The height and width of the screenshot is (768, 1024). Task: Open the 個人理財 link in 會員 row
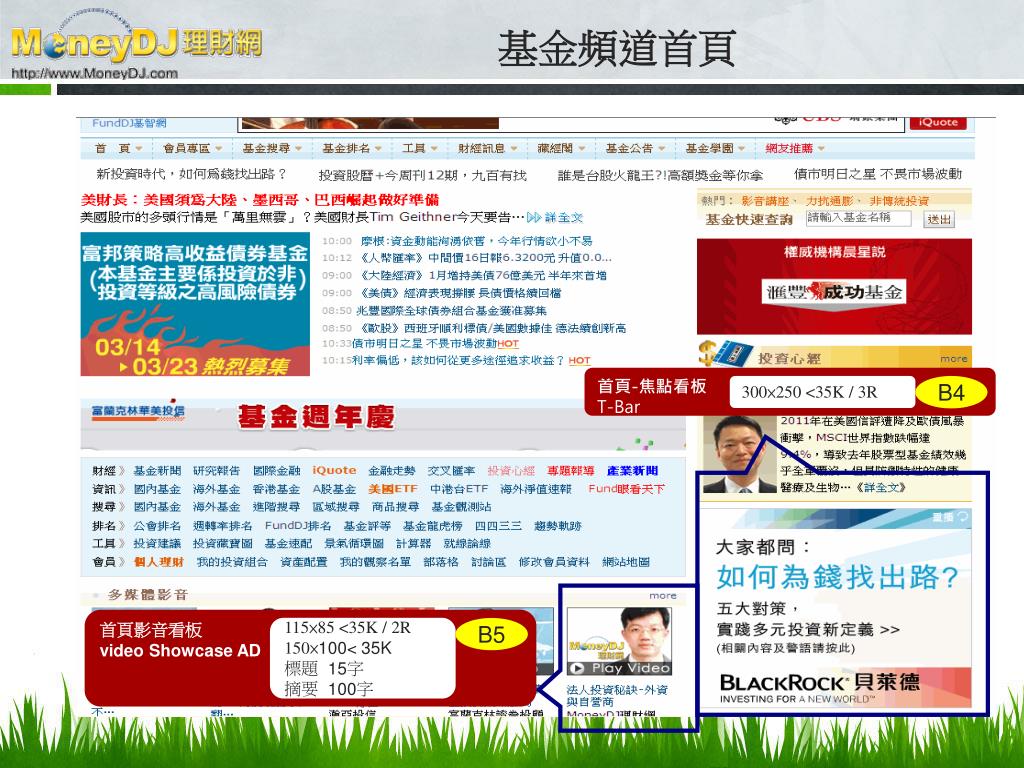(159, 562)
